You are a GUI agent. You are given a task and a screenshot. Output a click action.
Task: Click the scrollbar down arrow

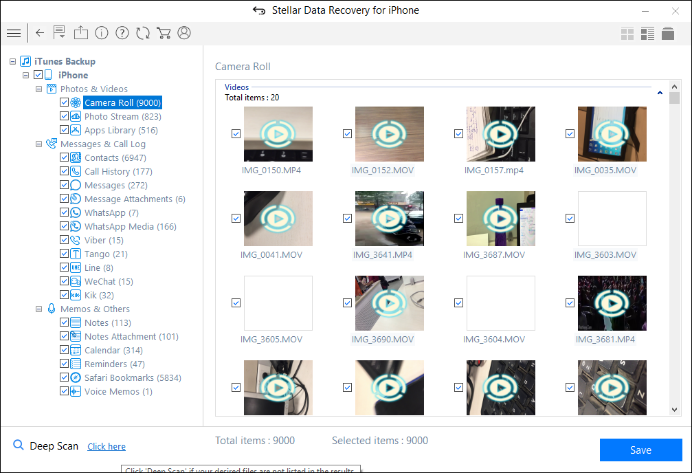pyautogui.click(x=674, y=409)
